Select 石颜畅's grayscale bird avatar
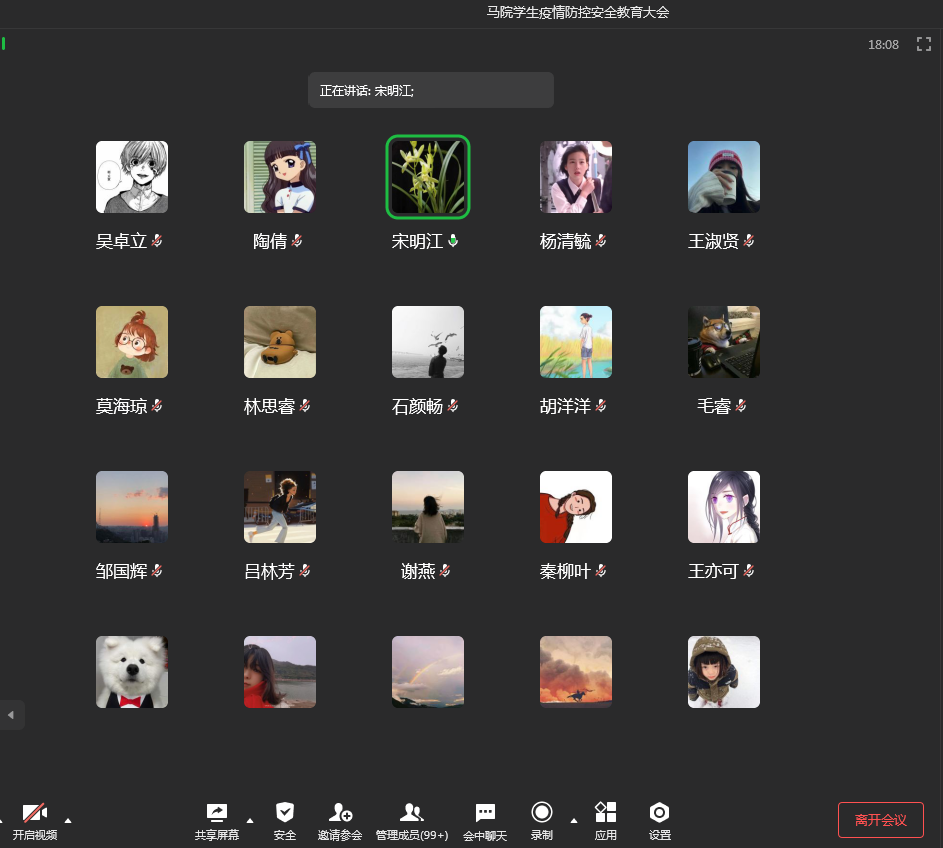943x848 pixels. coord(428,342)
